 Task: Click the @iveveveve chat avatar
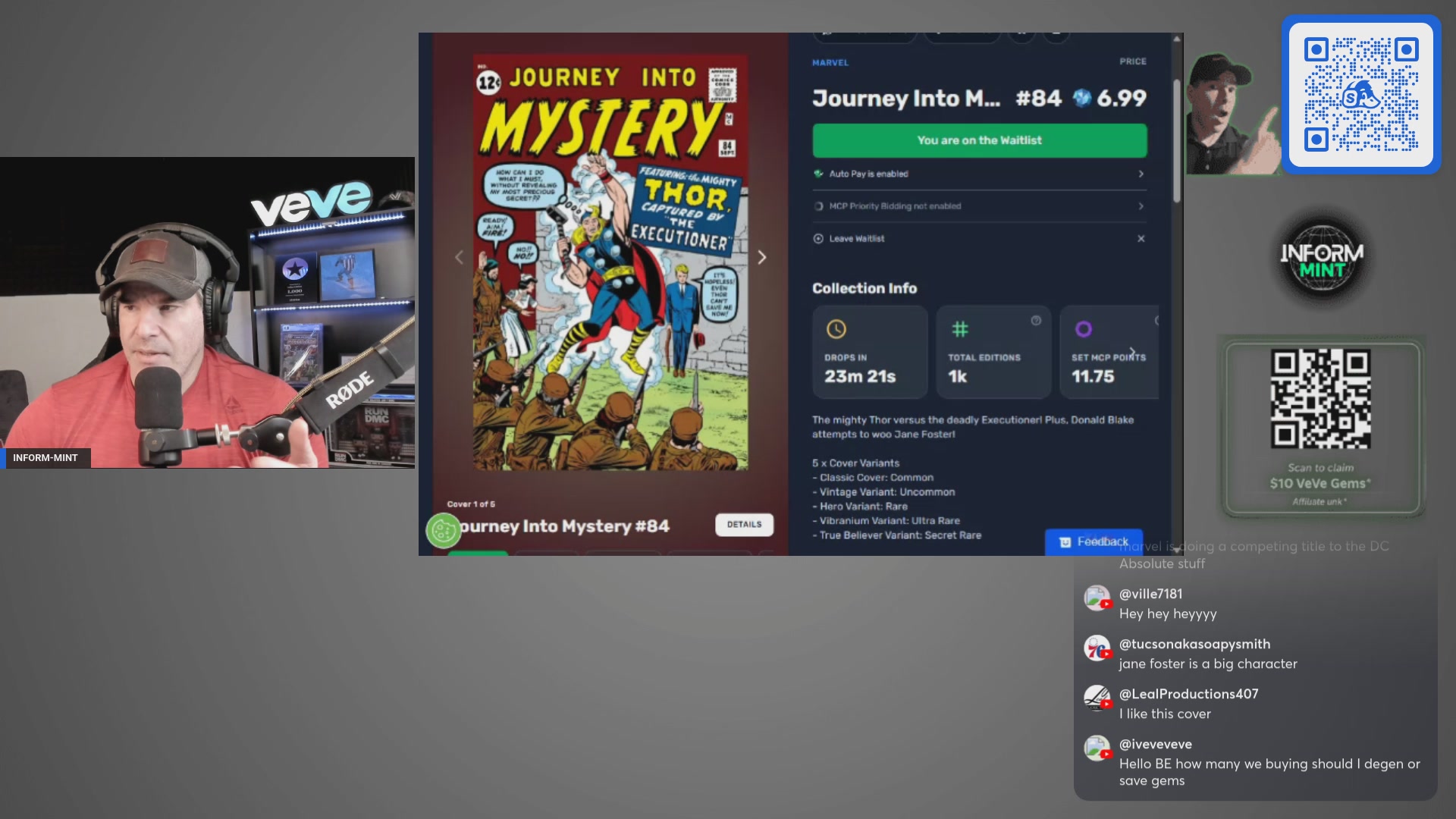[1097, 748]
